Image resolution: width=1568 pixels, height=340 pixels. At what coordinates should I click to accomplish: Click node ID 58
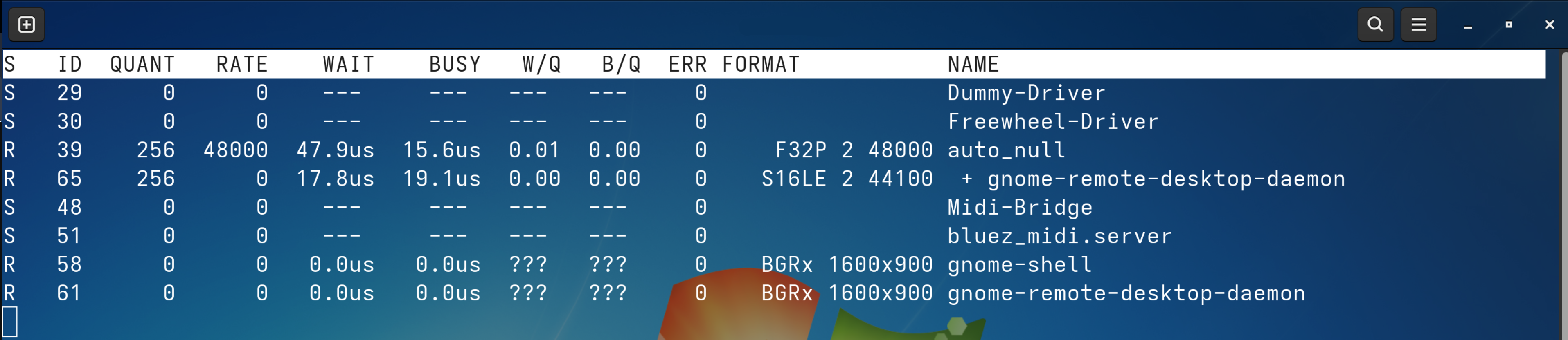(x=70, y=264)
